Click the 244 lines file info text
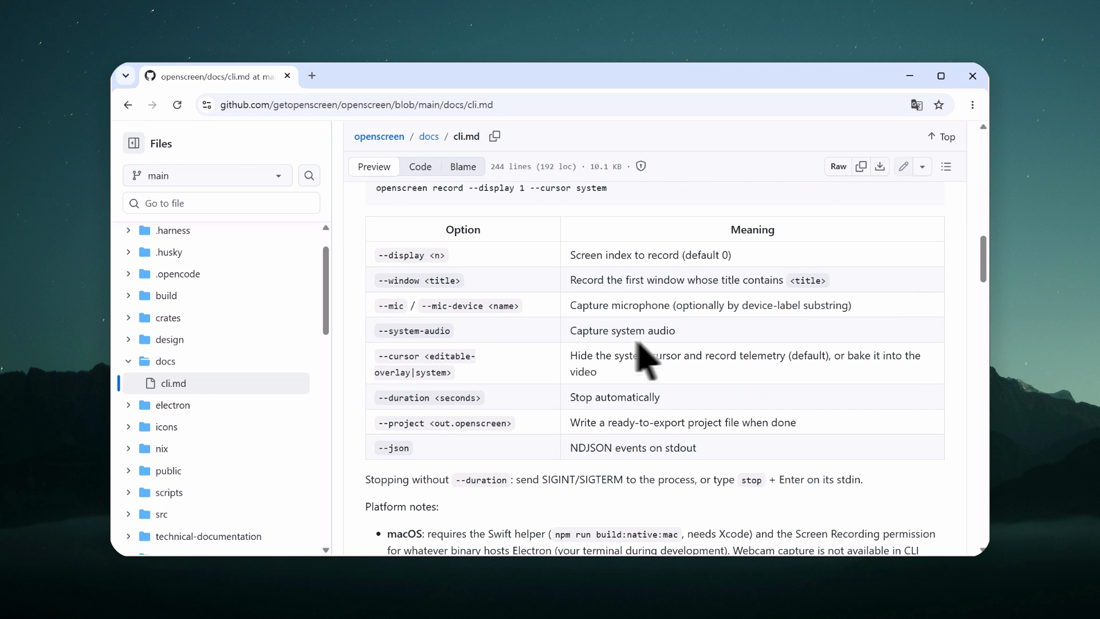Viewport: 1100px width, 619px height. pos(556,167)
